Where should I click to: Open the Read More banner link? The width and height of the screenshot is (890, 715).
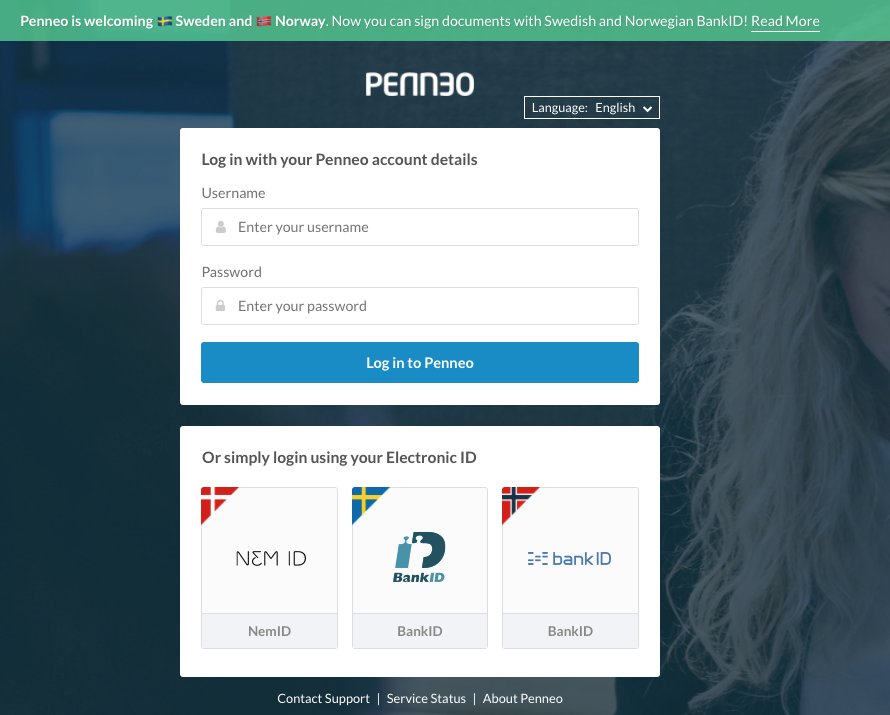(785, 22)
